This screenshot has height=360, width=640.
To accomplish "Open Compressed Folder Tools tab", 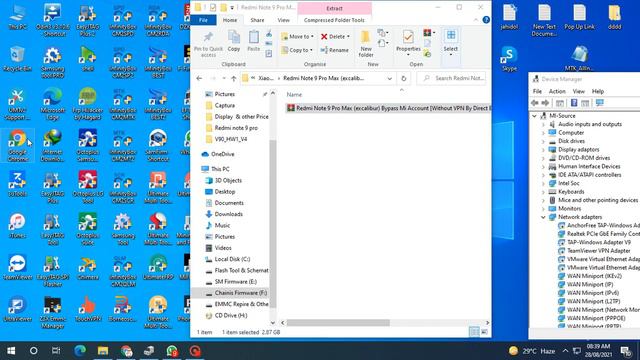I will tap(334, 20).
